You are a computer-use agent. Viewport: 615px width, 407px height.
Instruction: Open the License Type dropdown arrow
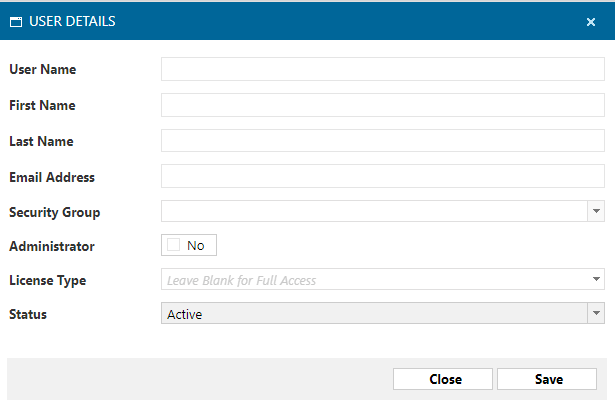(596, 280)
